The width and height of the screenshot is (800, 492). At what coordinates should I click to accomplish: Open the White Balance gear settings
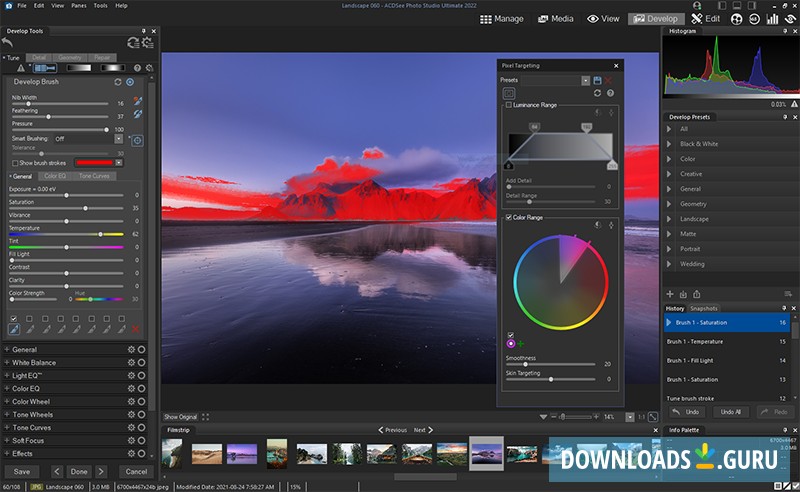coord(130,362)
